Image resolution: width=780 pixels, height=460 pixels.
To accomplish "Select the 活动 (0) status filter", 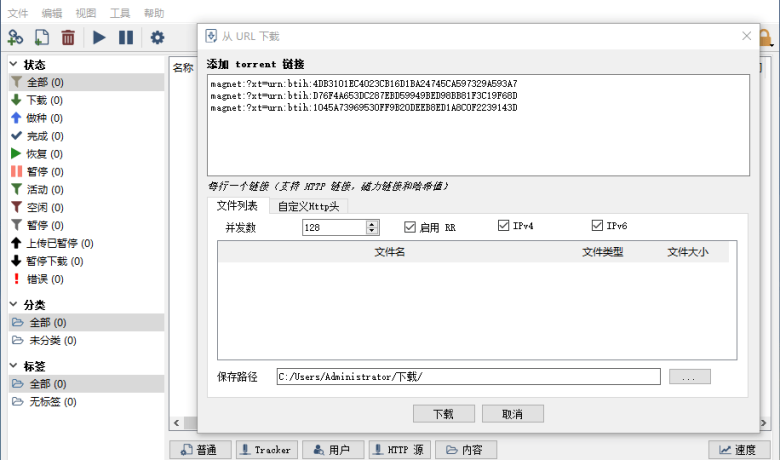I will (x=87, y=189).
